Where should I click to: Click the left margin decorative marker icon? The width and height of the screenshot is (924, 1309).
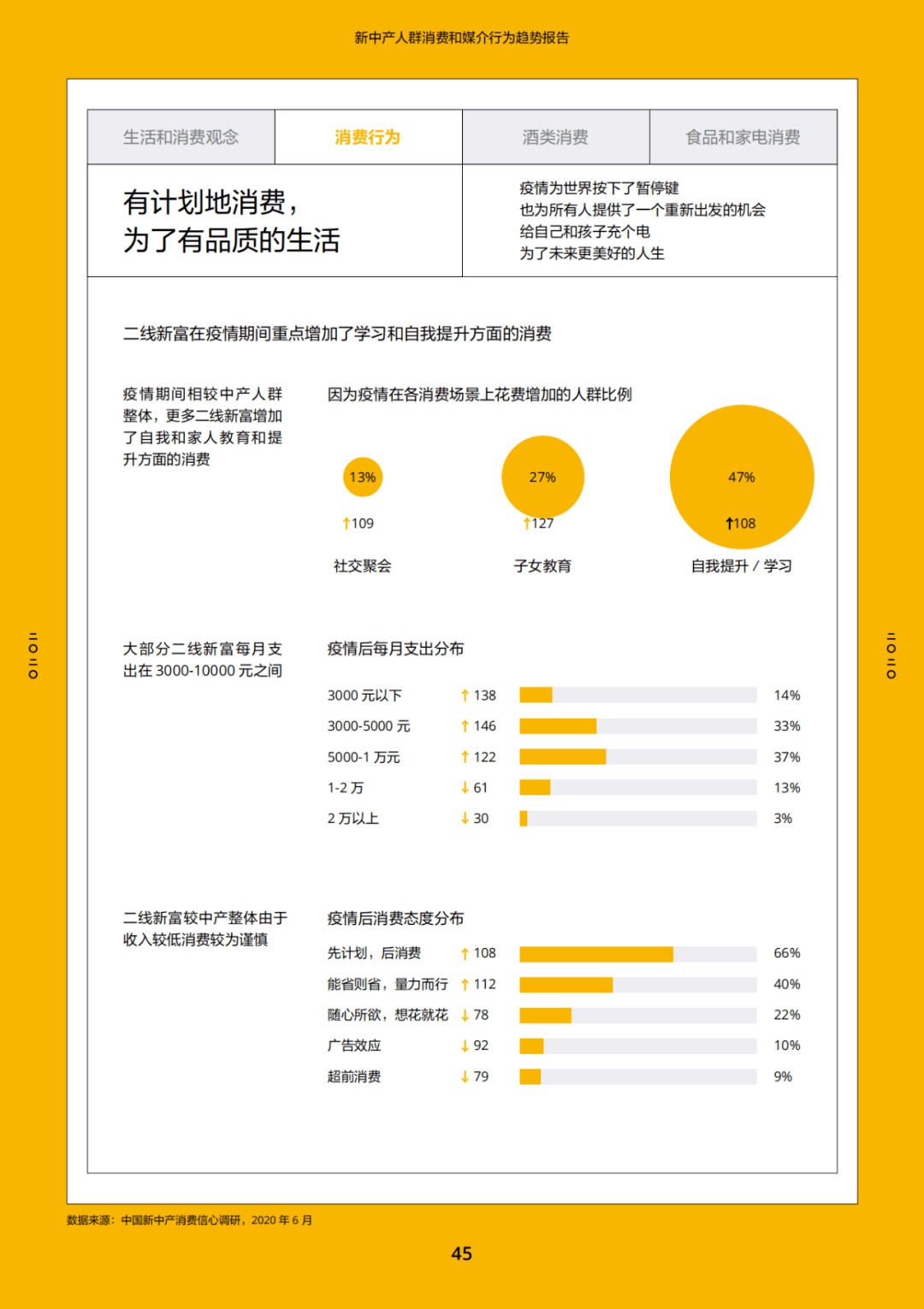(x=33, y=655)
